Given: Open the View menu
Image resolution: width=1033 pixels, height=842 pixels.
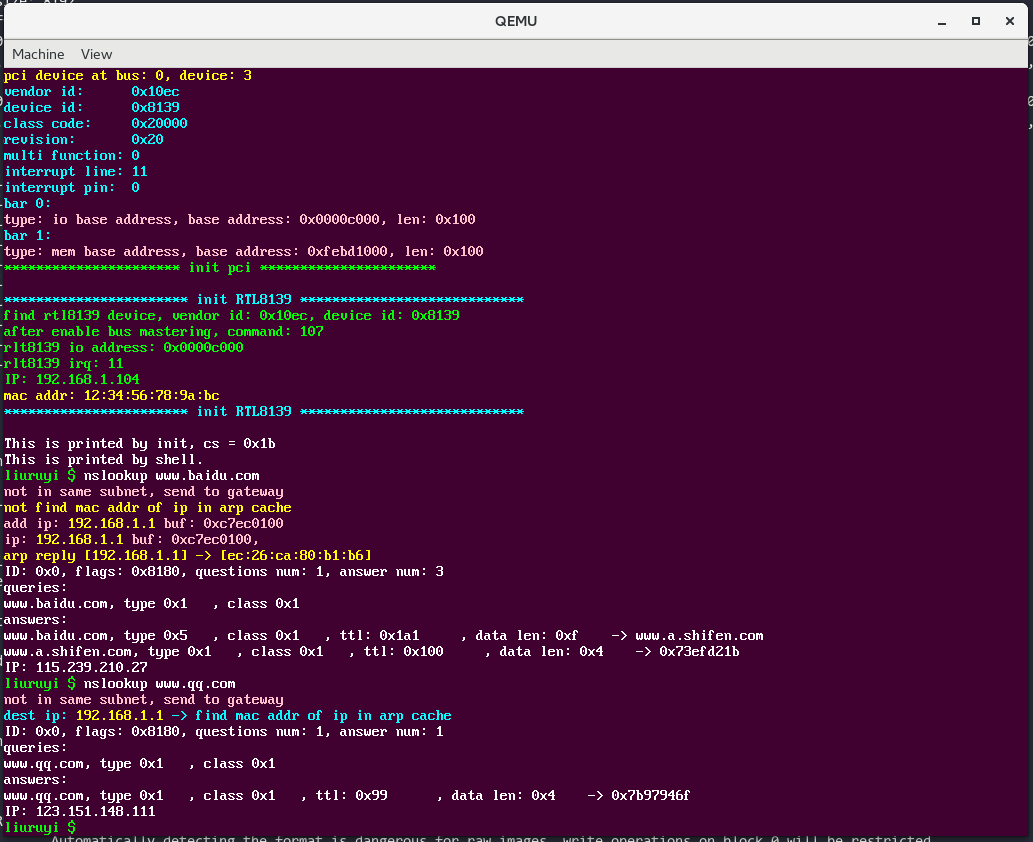Looking at the screenshot, I should 96,54.
